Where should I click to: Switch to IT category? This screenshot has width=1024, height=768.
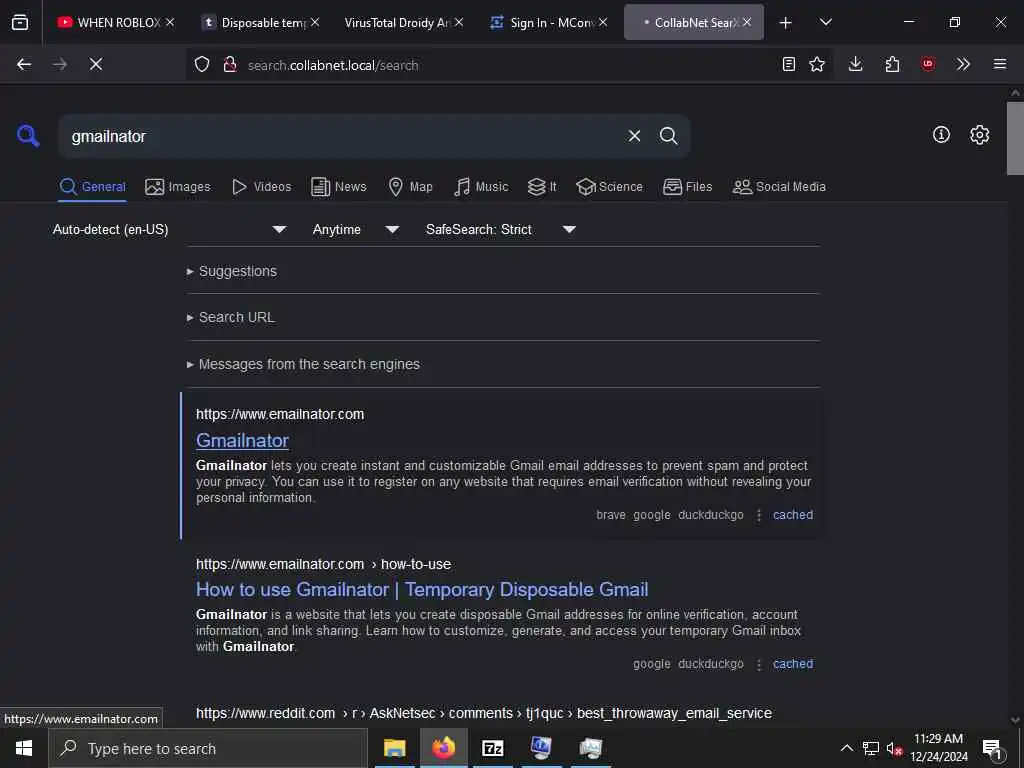[542, 187]
